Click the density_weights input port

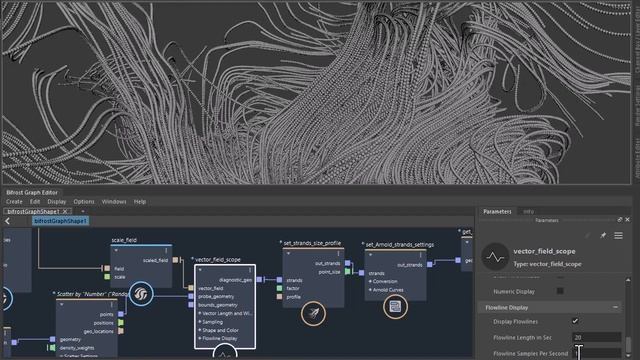pyautogui.click(x=52, y=348)
